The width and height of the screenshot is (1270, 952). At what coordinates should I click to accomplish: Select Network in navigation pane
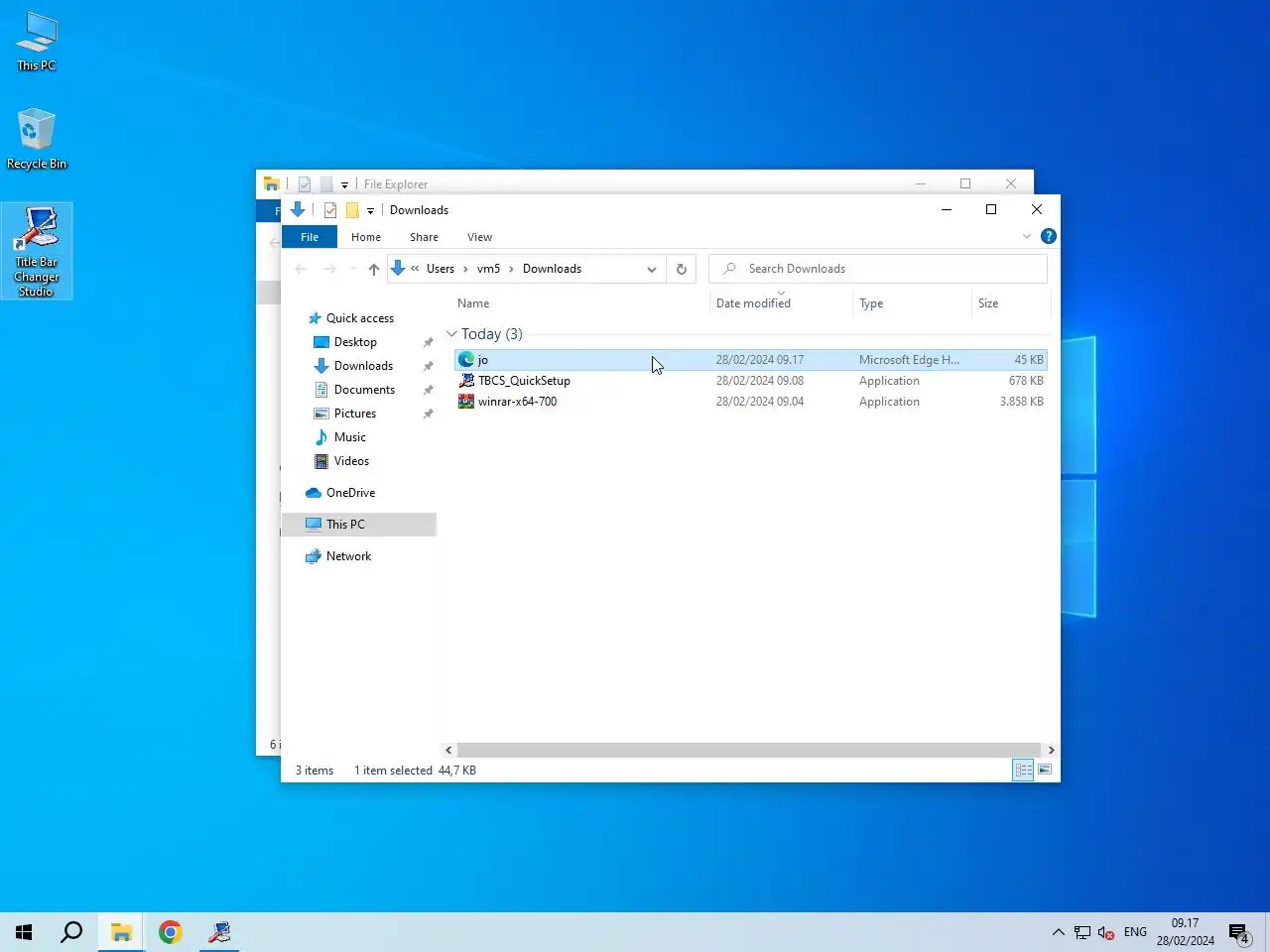[348, 556]
